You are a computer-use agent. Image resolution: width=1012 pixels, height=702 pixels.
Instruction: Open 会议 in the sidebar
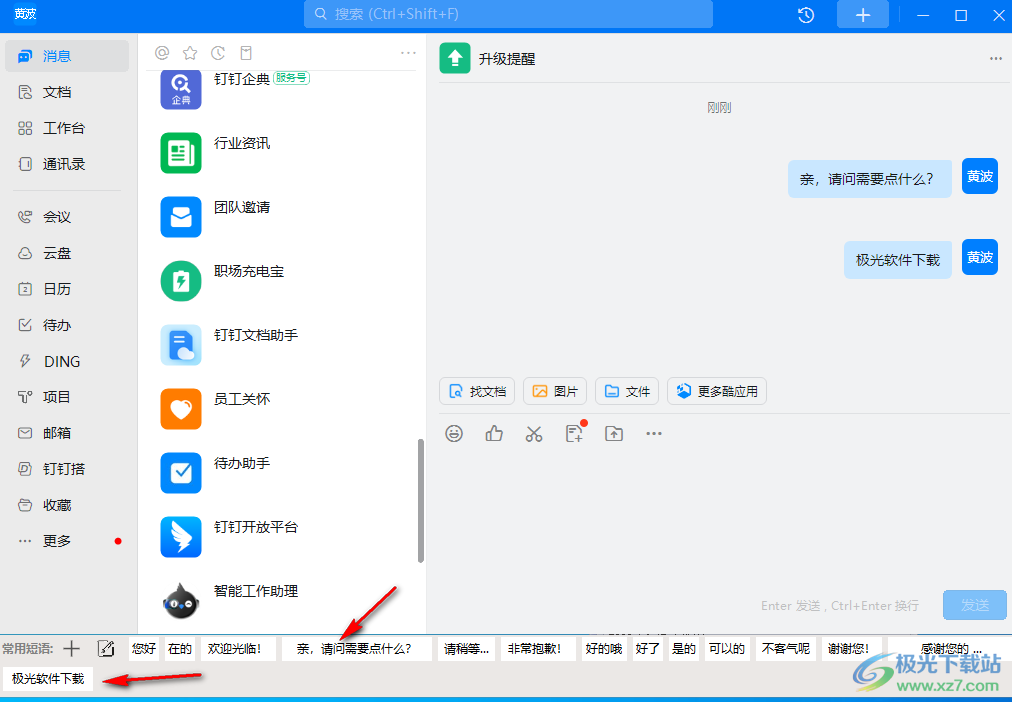tap(67, 217)
